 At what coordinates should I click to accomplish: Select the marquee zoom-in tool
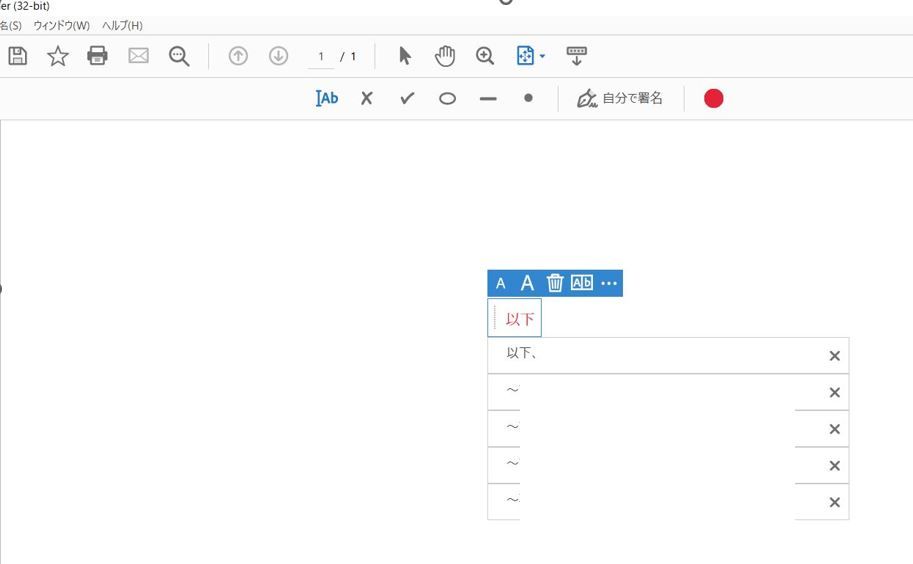click(x=484, y=56)
